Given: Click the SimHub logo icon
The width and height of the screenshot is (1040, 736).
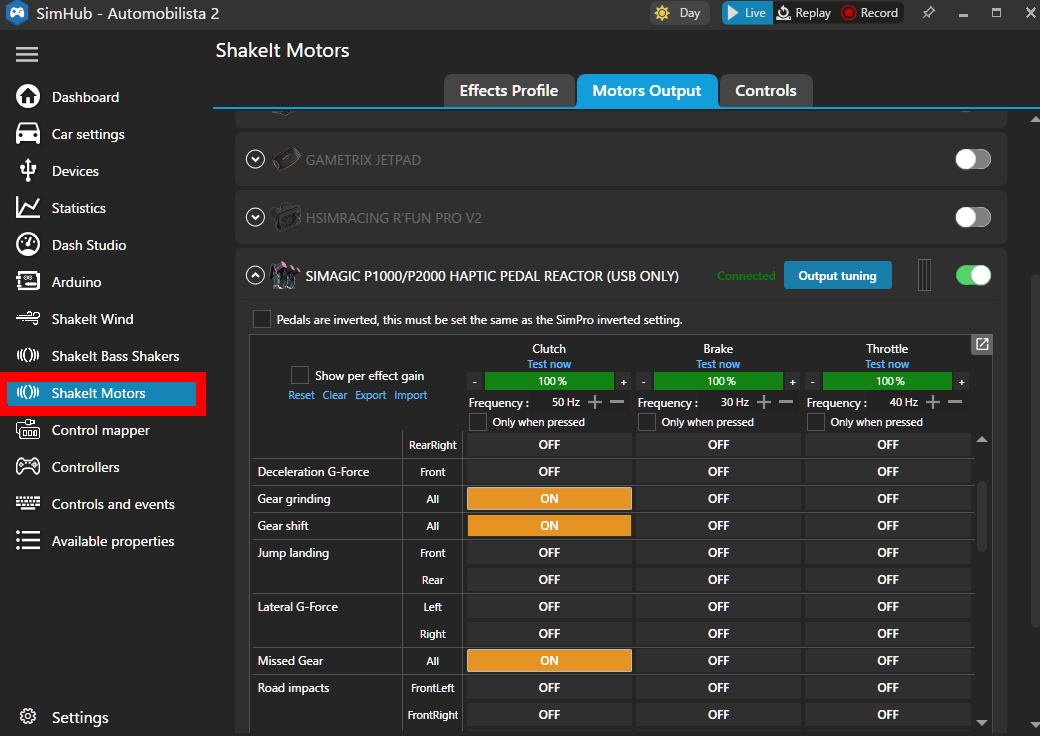Looking at the screenshot, I should 17,13.
